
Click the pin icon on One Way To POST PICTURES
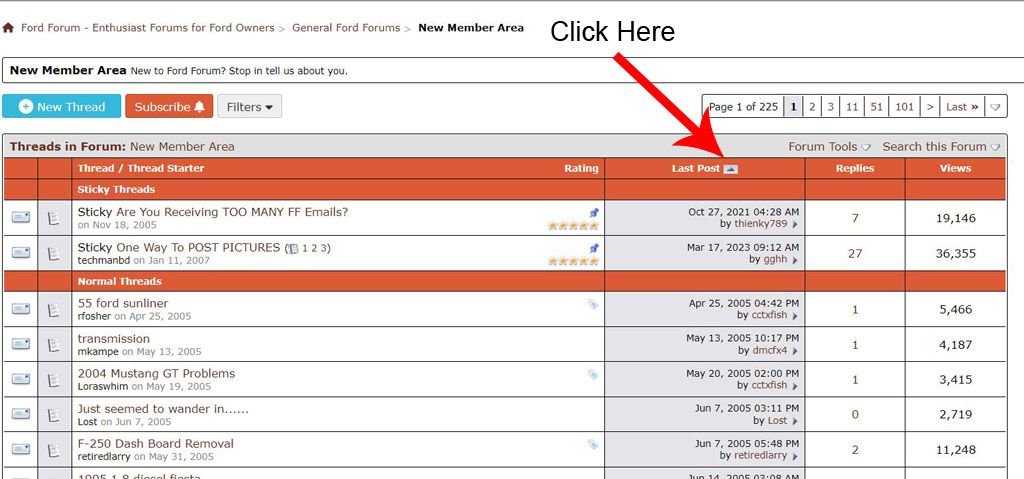[x=593, y=248]
